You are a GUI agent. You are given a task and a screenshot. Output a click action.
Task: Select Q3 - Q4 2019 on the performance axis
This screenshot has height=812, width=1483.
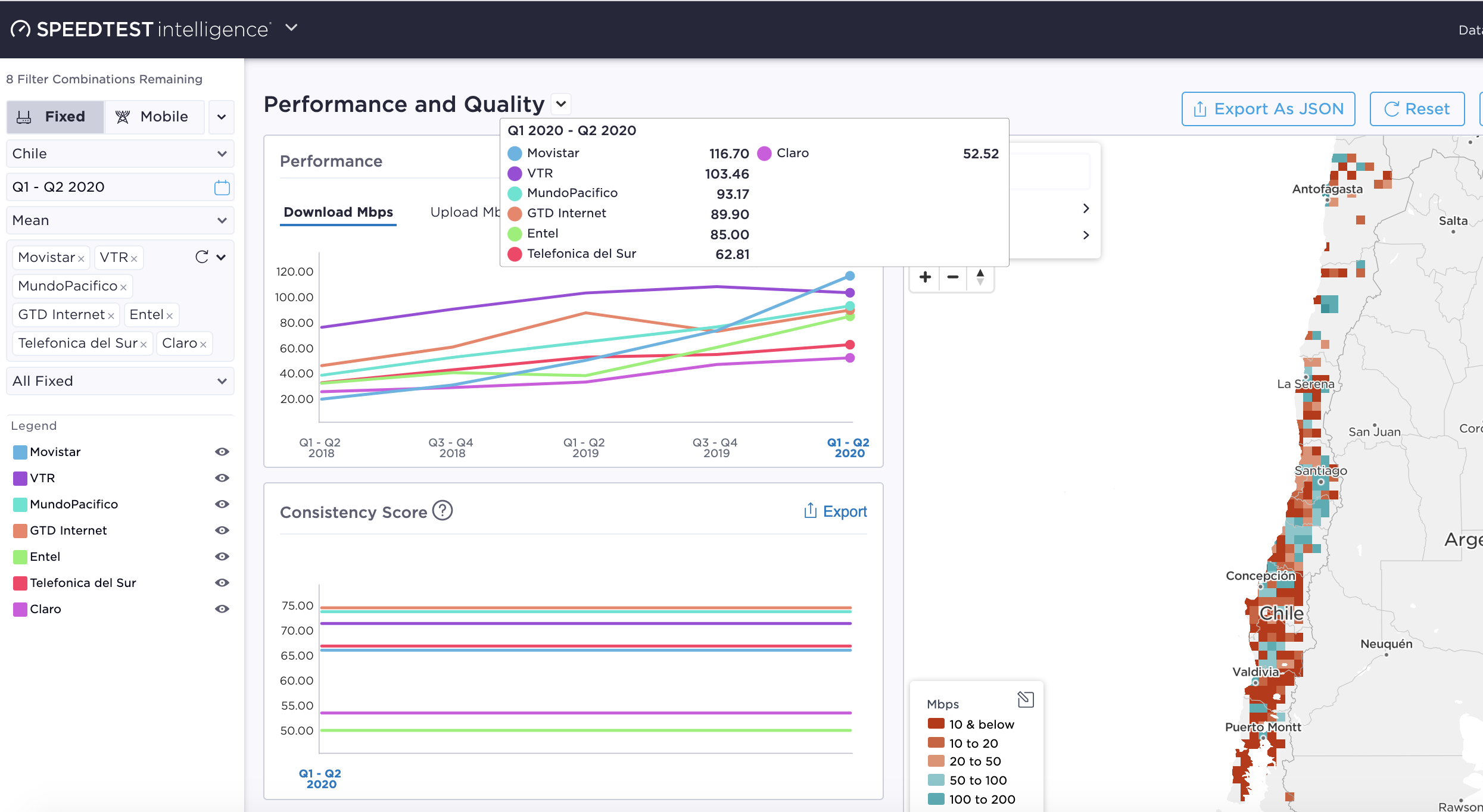pos(715,448)
